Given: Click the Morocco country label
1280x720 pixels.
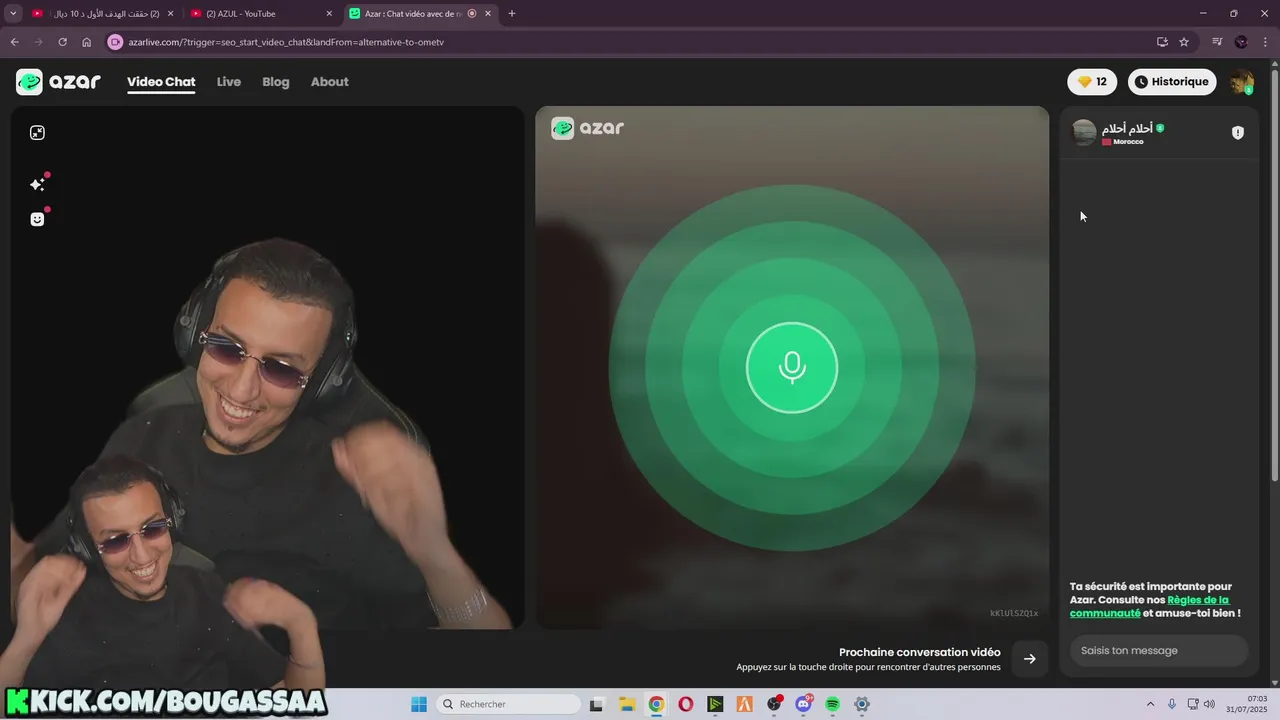Looking at the screenshot, I should pyautogui.click(x=1128, y=142).
